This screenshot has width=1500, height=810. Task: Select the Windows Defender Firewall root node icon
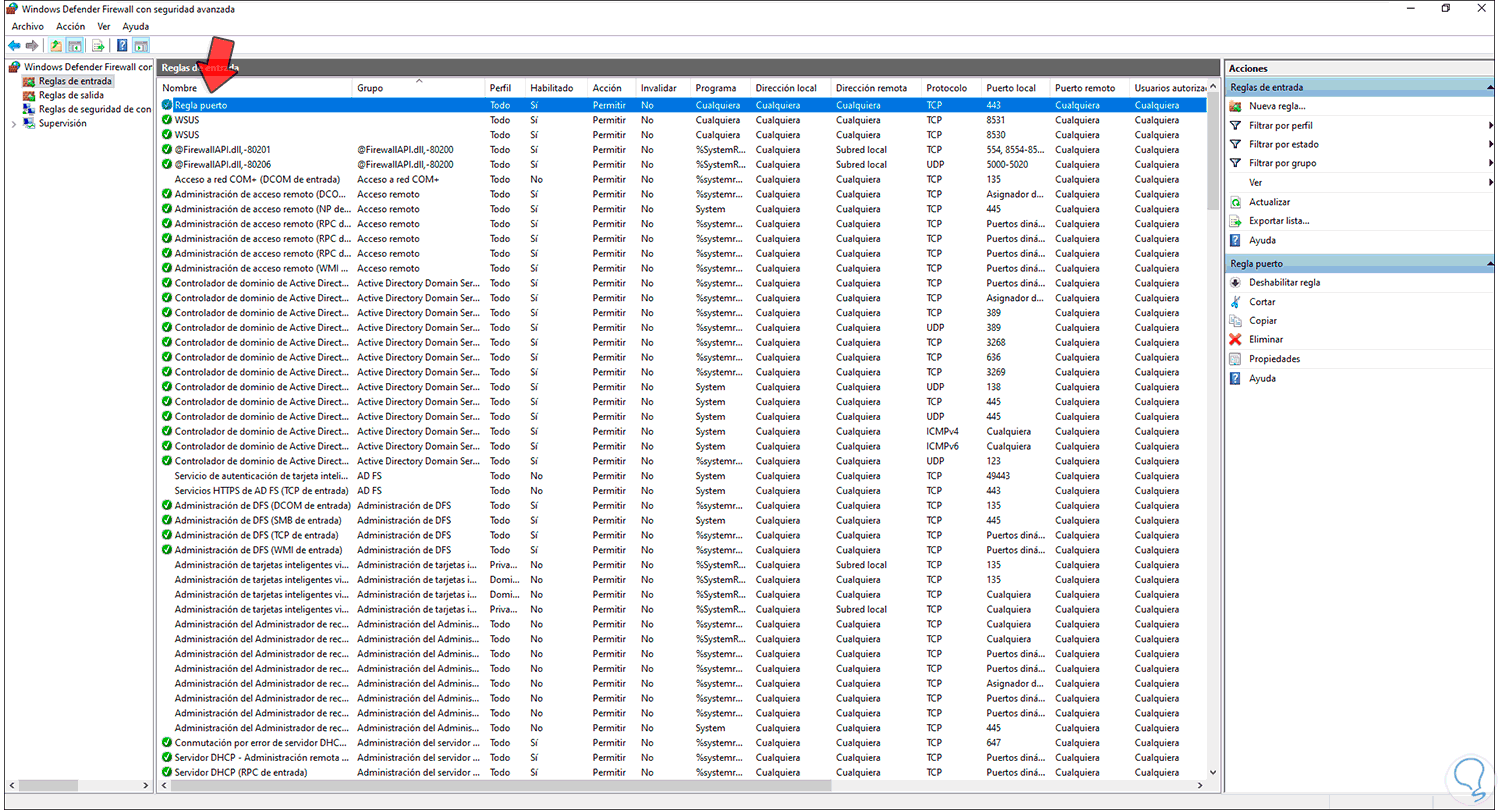point(14,67)
